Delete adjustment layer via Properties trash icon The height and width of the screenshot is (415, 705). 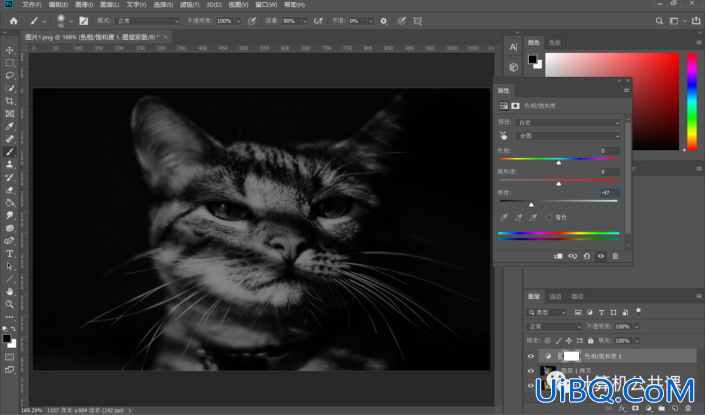[x=615, y=256]
